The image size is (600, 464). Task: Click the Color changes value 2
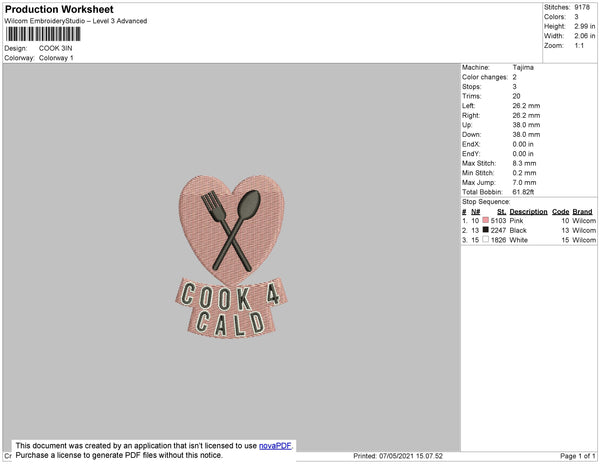514,77
